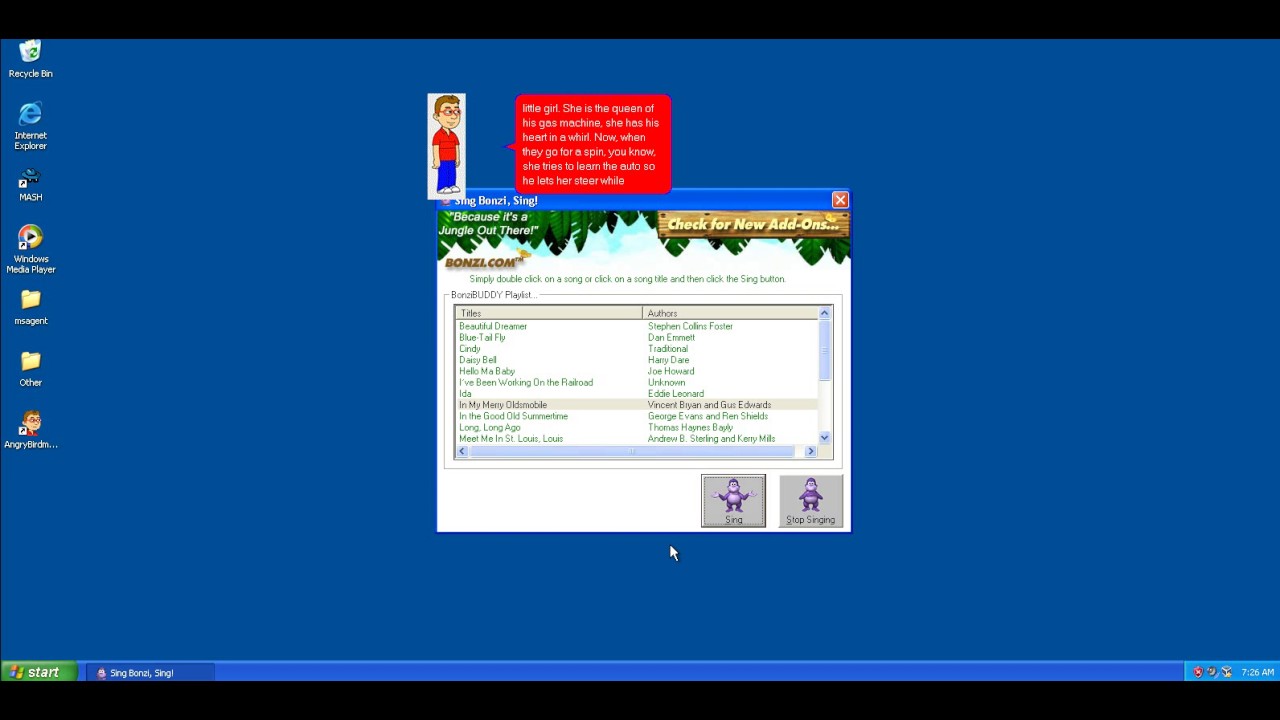Click the vertical scrollbar thumb in playlist
The image size is (1280, 720).
point(824,350)
